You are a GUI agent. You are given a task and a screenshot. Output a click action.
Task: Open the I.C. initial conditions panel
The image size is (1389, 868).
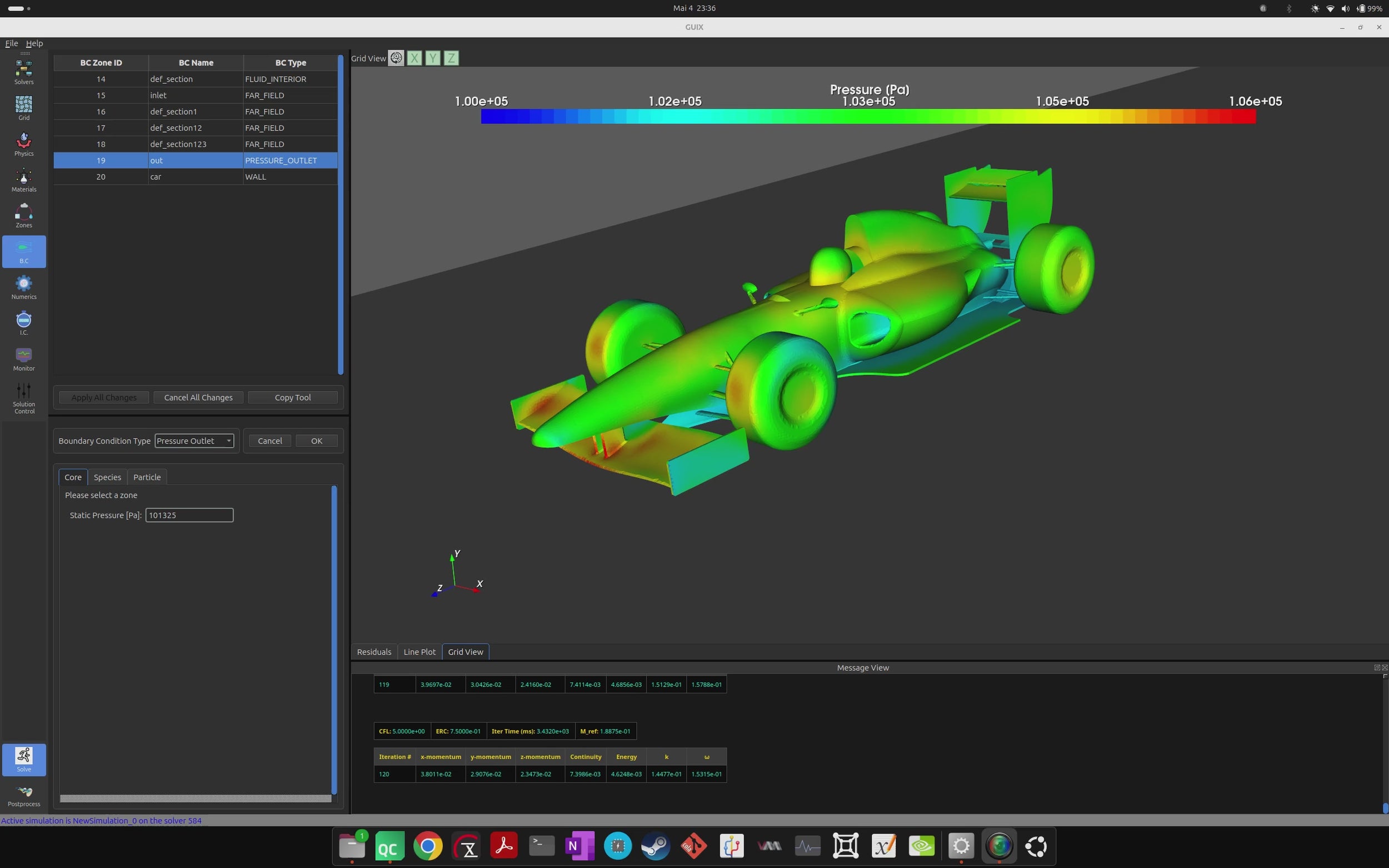pyautogui.click(x=23, y=323)
